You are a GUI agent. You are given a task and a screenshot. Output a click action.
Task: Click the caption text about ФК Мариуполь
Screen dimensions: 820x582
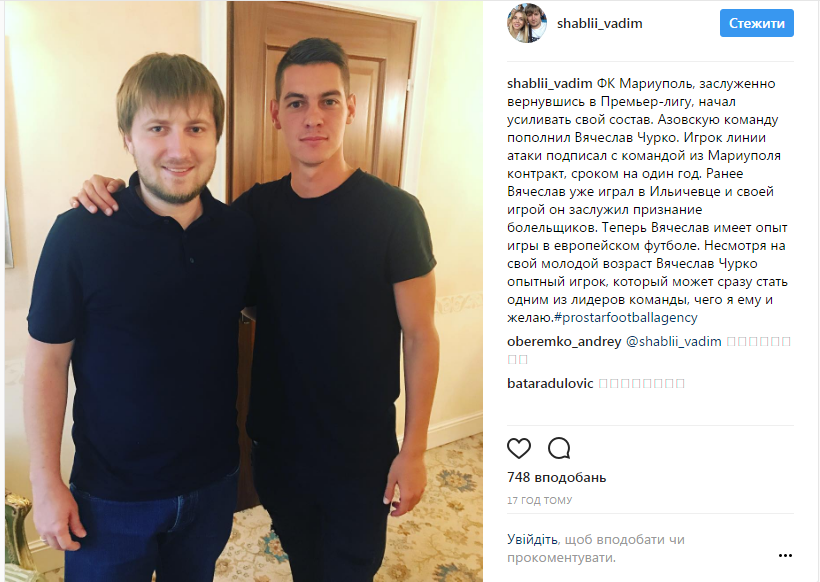point(648,201)
